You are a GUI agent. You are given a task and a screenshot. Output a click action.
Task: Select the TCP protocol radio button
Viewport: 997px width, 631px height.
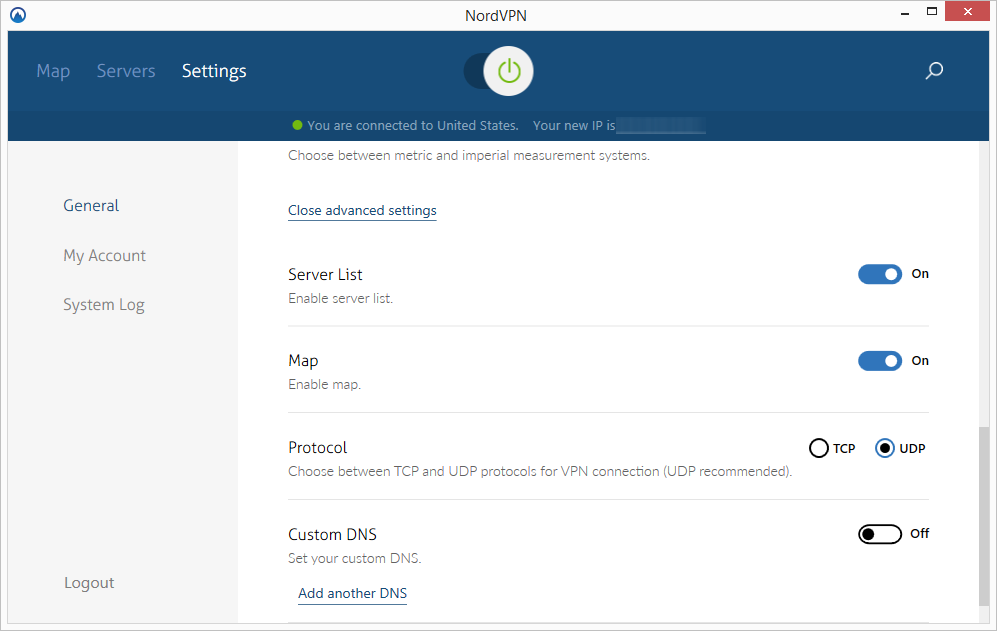pos(819,448)
